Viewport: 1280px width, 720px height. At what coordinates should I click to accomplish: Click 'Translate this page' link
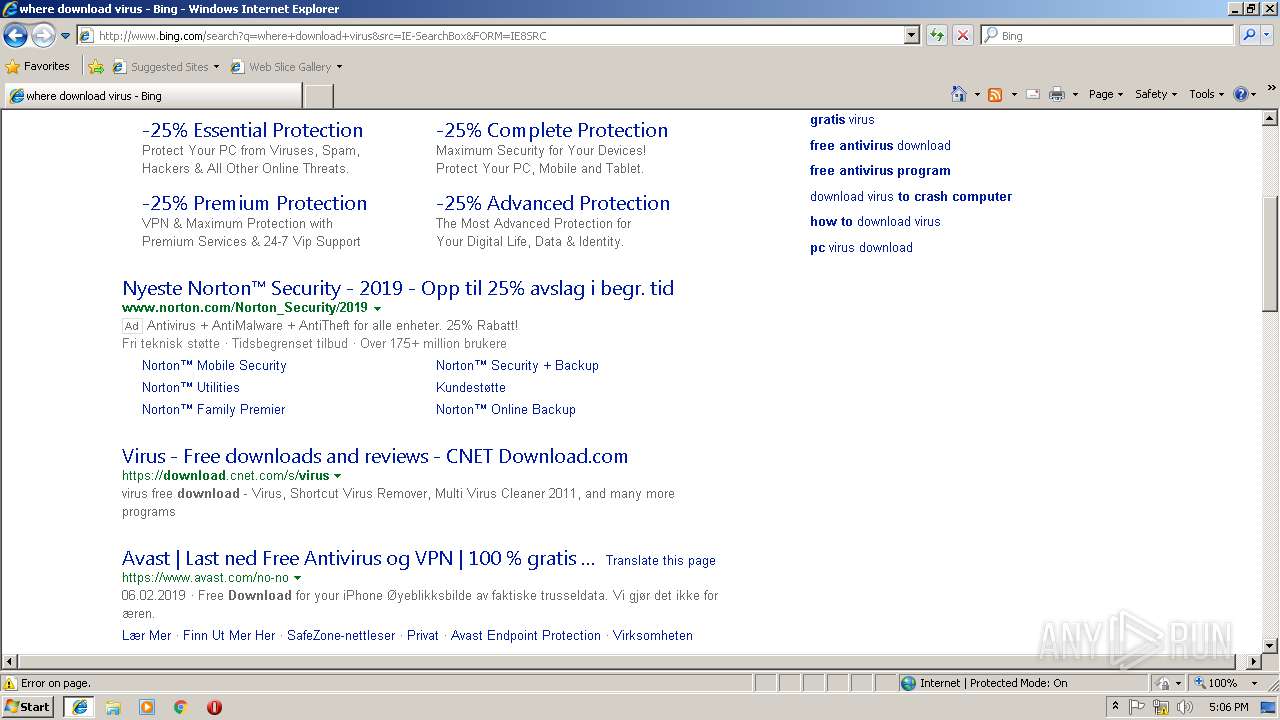tap(660, 561)
